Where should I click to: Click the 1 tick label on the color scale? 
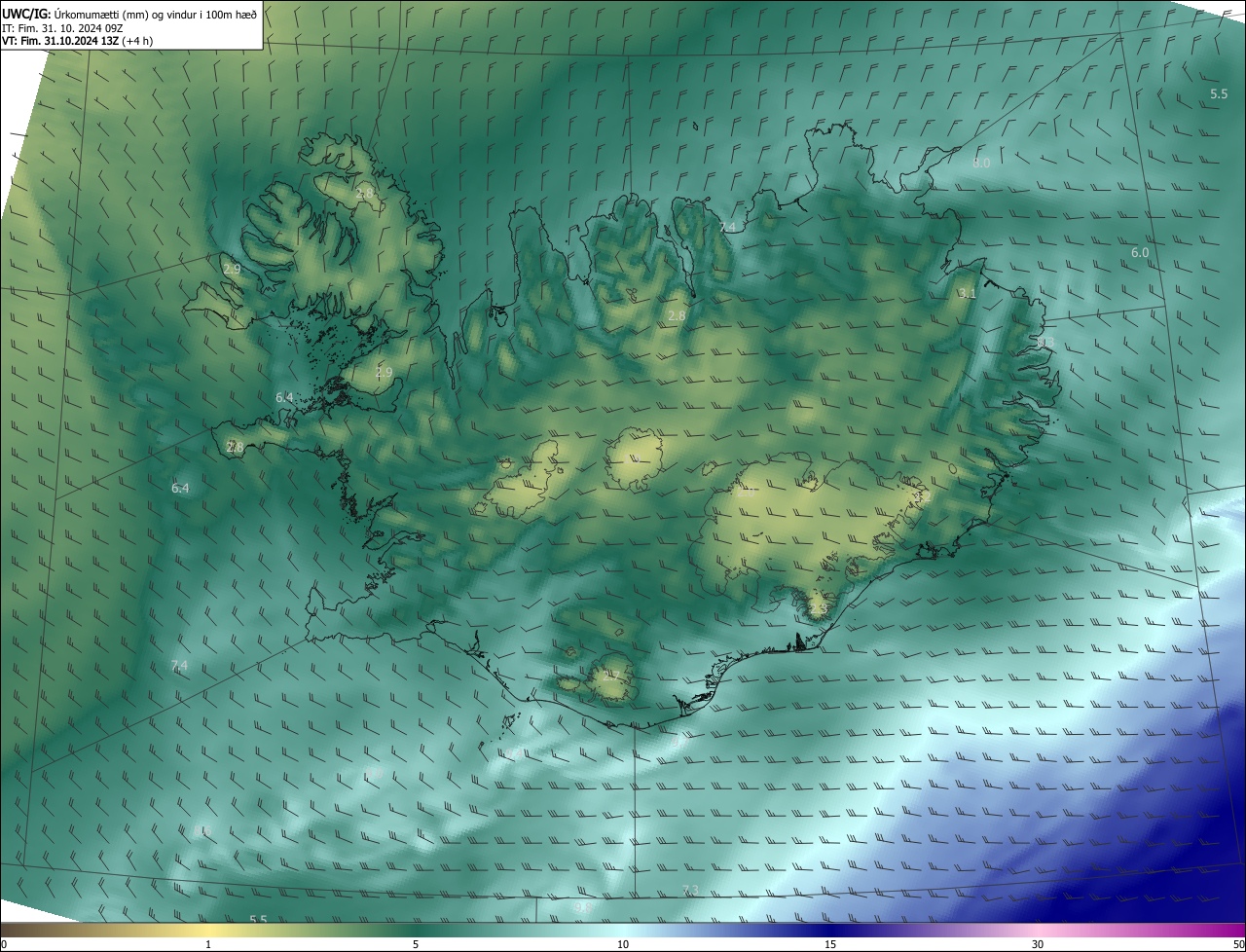pyautogui.click(x=208, y=944)
